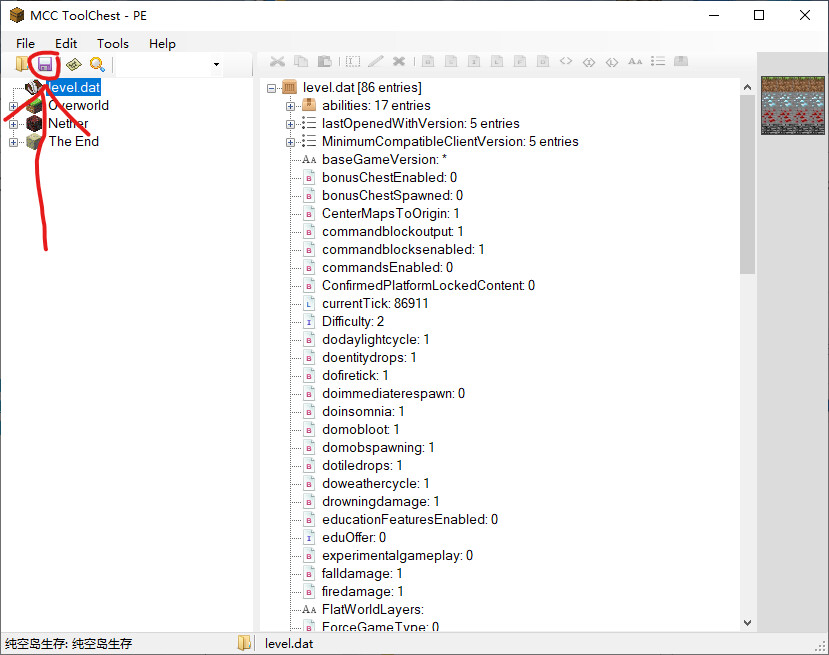The width and height of the screenshot is (829, 655).
Task: Click the MCC ToolChest title bar icon
Action: (x=17, y=15)
